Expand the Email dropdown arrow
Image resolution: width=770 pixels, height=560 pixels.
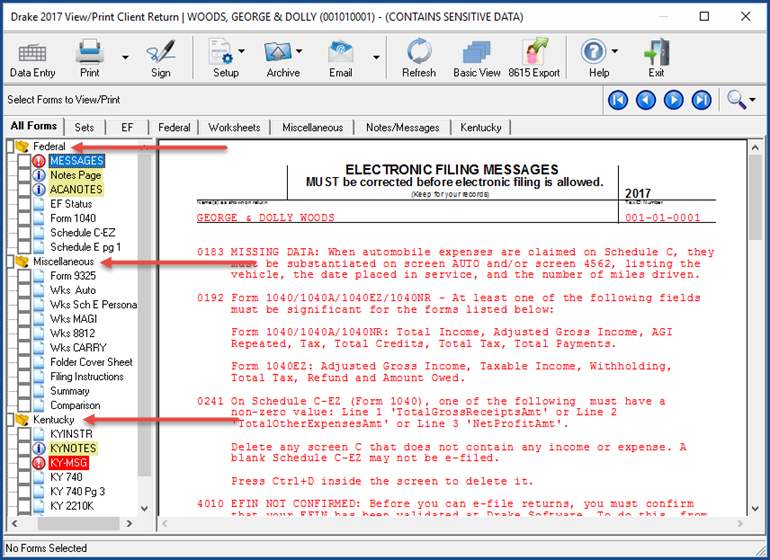[376, 57]
